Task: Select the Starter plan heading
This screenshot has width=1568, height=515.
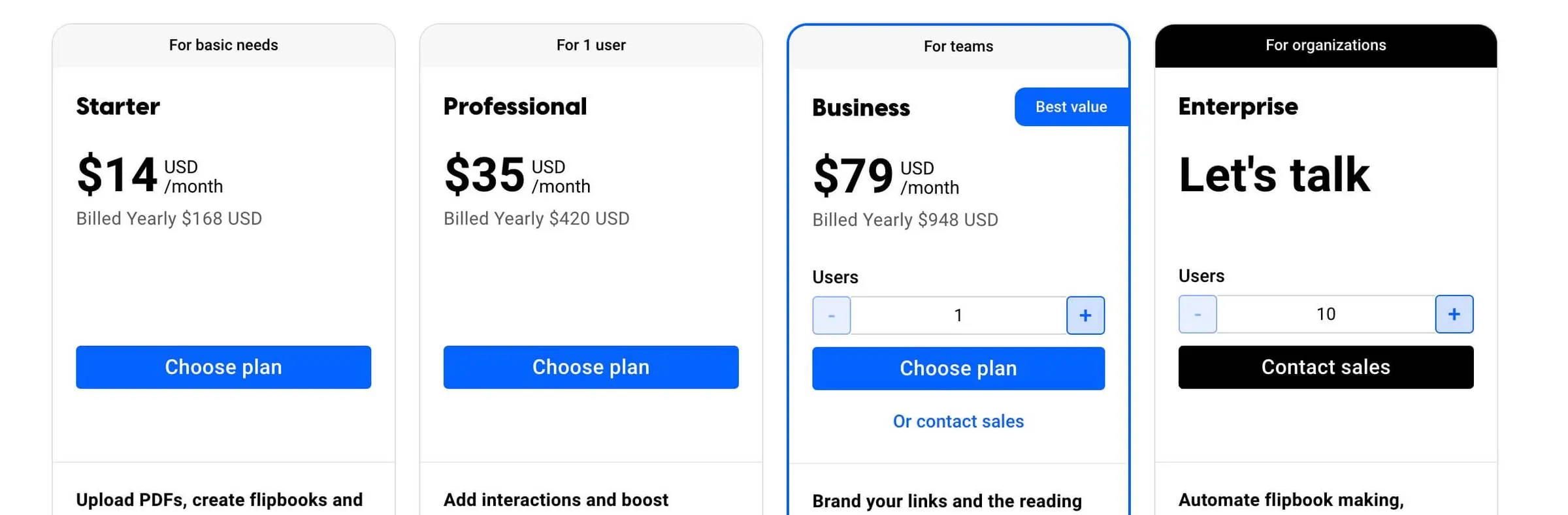Action: tap(118, 106)
